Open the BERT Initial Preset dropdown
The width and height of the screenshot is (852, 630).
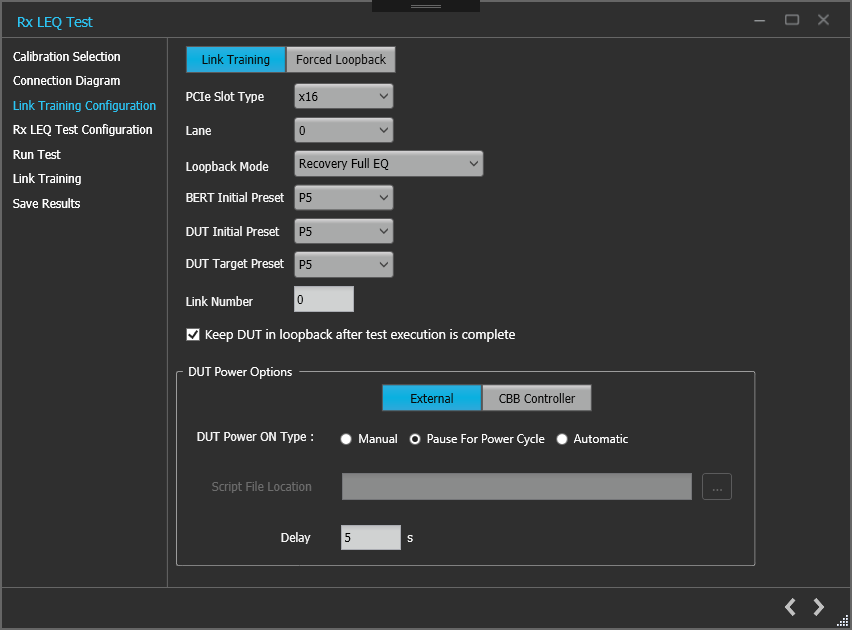(x=343, y=198)
